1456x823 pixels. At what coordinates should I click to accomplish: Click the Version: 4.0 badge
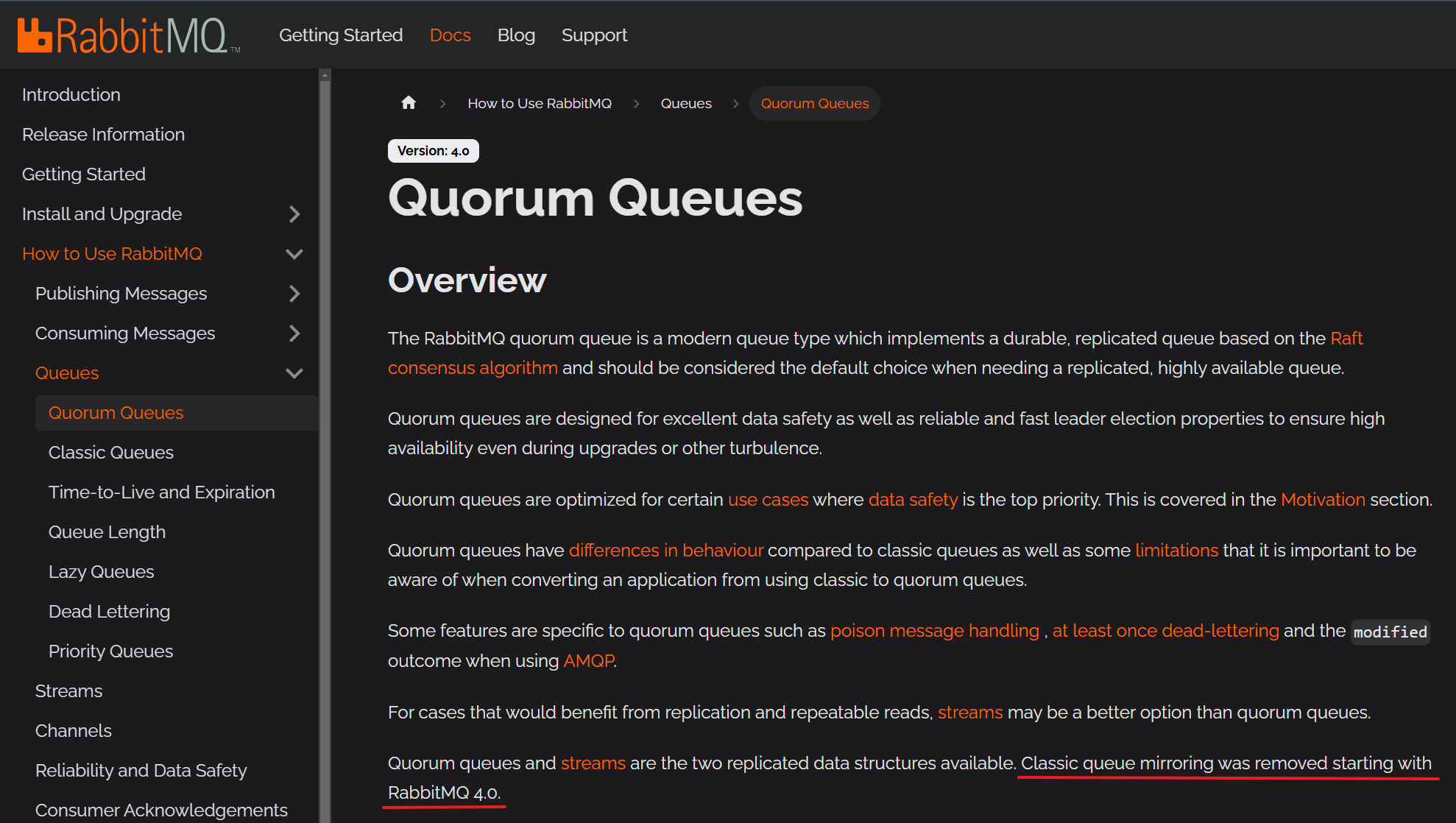click(x=434, y=151)
